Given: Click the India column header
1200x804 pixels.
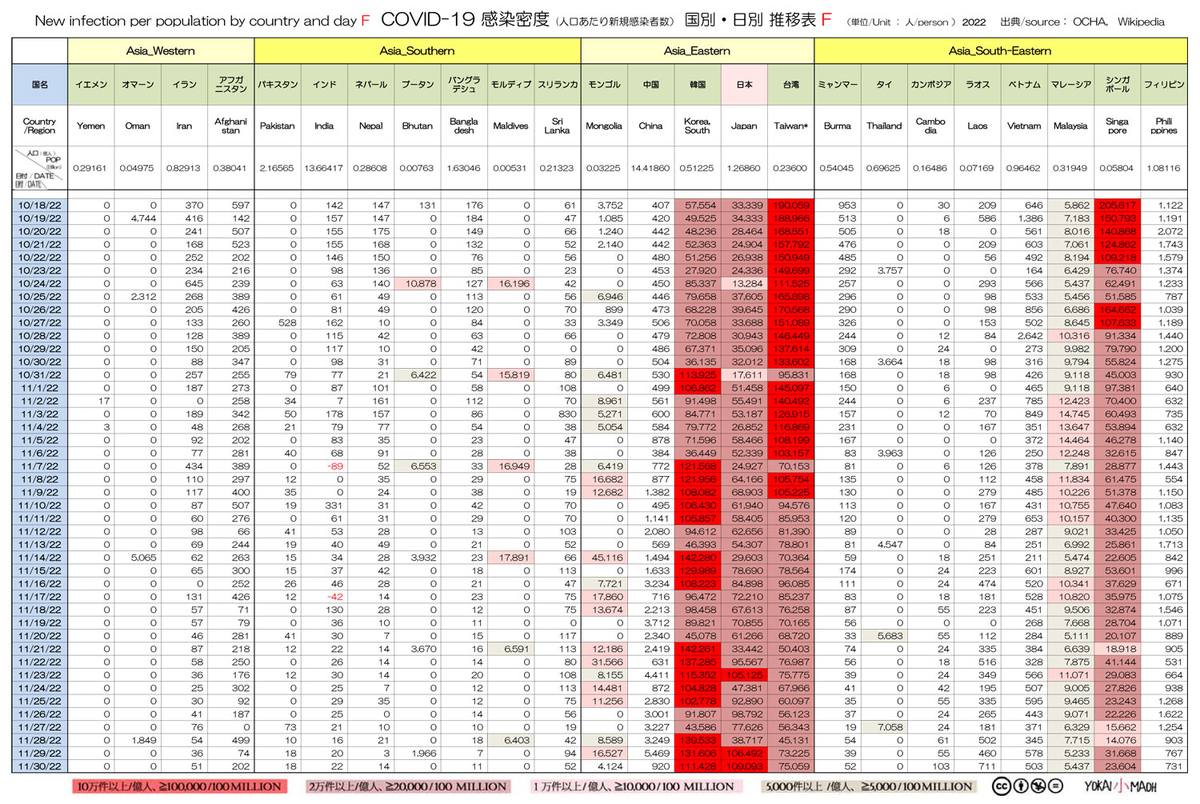Looking at the screenshot, I should (x=324, y=127).
